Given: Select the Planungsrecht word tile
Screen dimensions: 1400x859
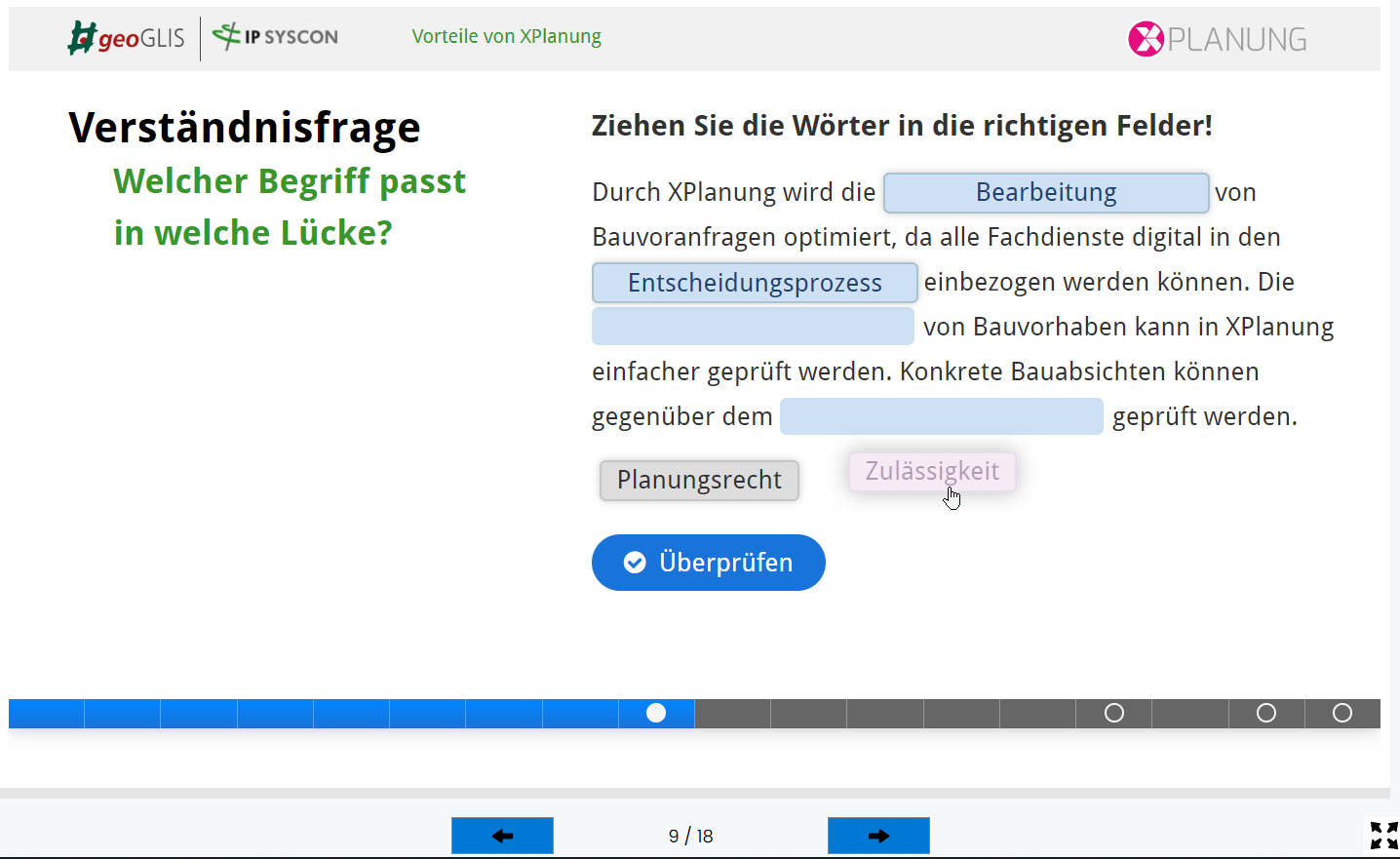Looking at the screenshot, I should tap(699, 481).
